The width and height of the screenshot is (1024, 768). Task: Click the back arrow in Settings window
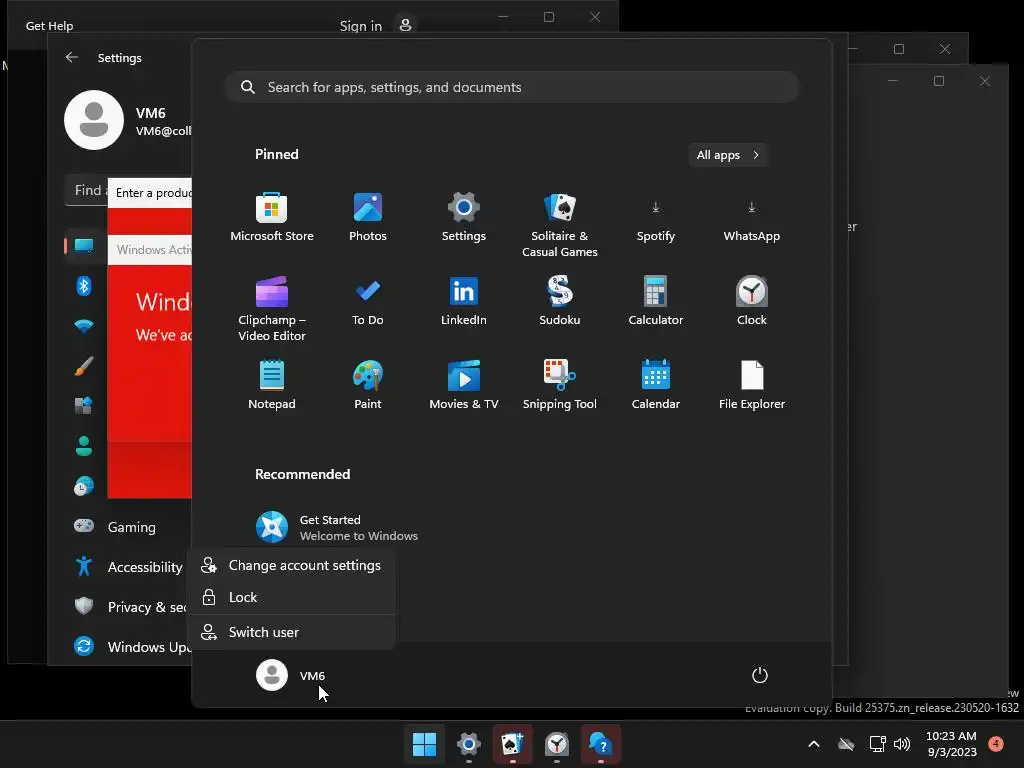pos(72,57)
